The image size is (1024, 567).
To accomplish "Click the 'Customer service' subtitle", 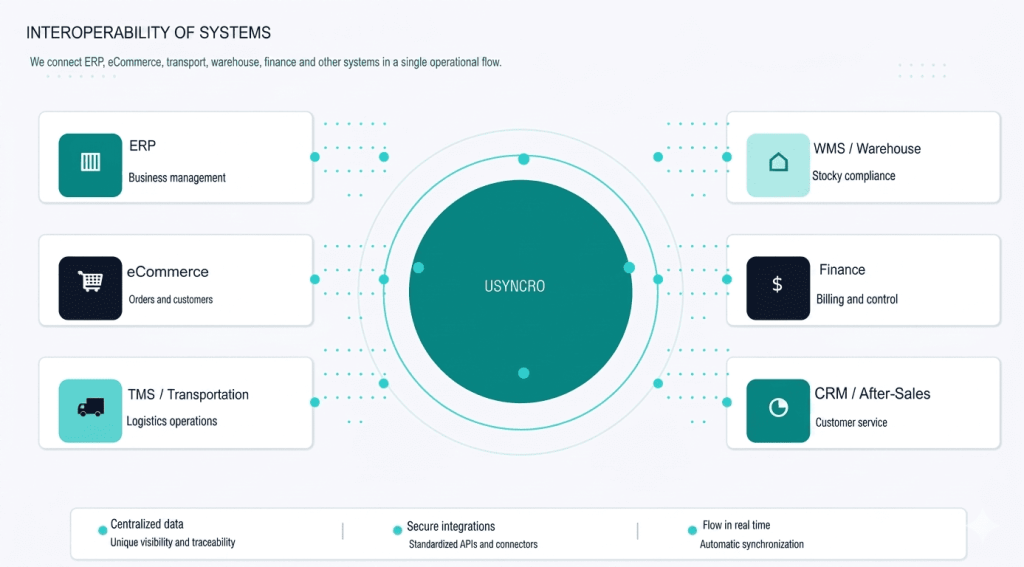I will [851, 423].
